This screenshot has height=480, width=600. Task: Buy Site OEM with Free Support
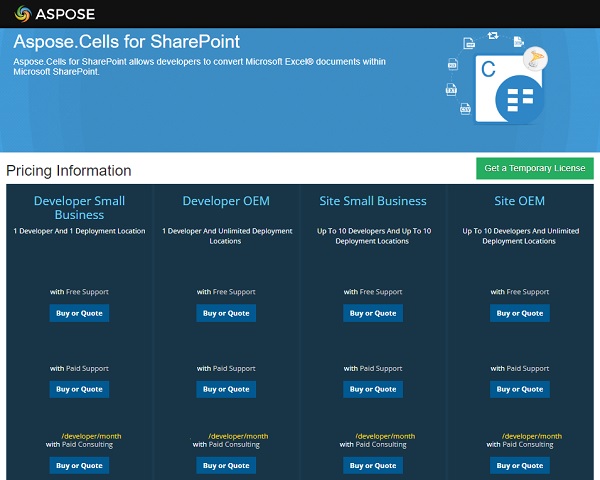520,313
